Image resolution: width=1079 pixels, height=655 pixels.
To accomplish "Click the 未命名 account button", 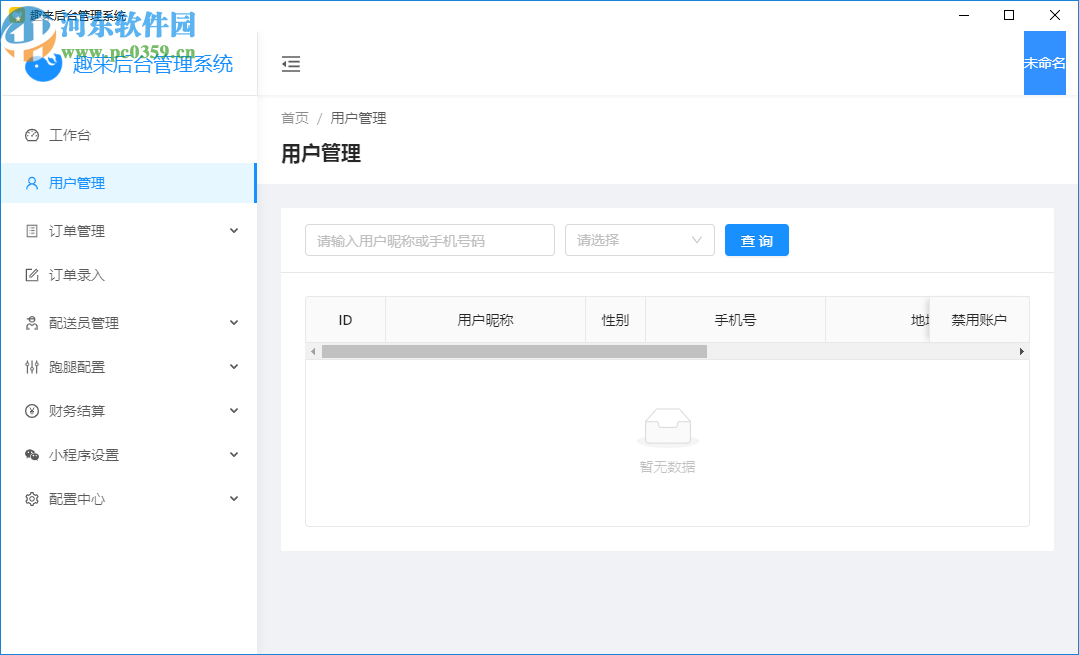I will (1045, 63).
